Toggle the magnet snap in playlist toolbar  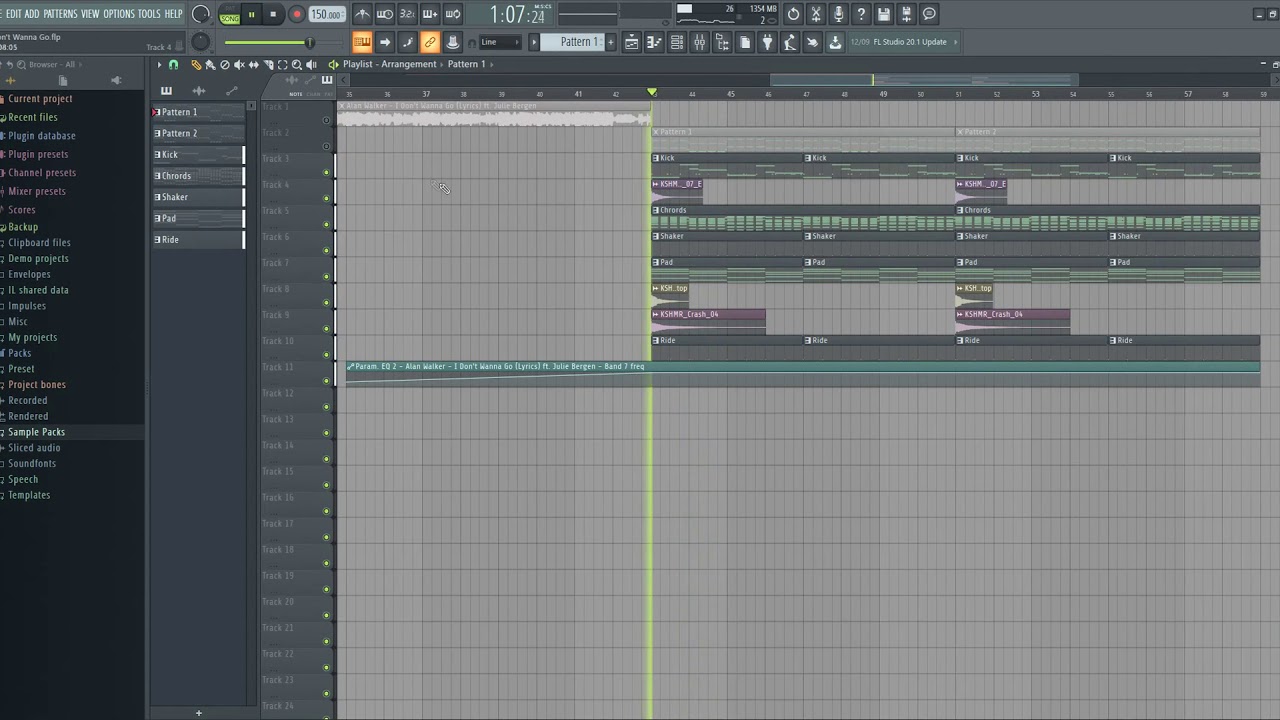pos(173,64)
